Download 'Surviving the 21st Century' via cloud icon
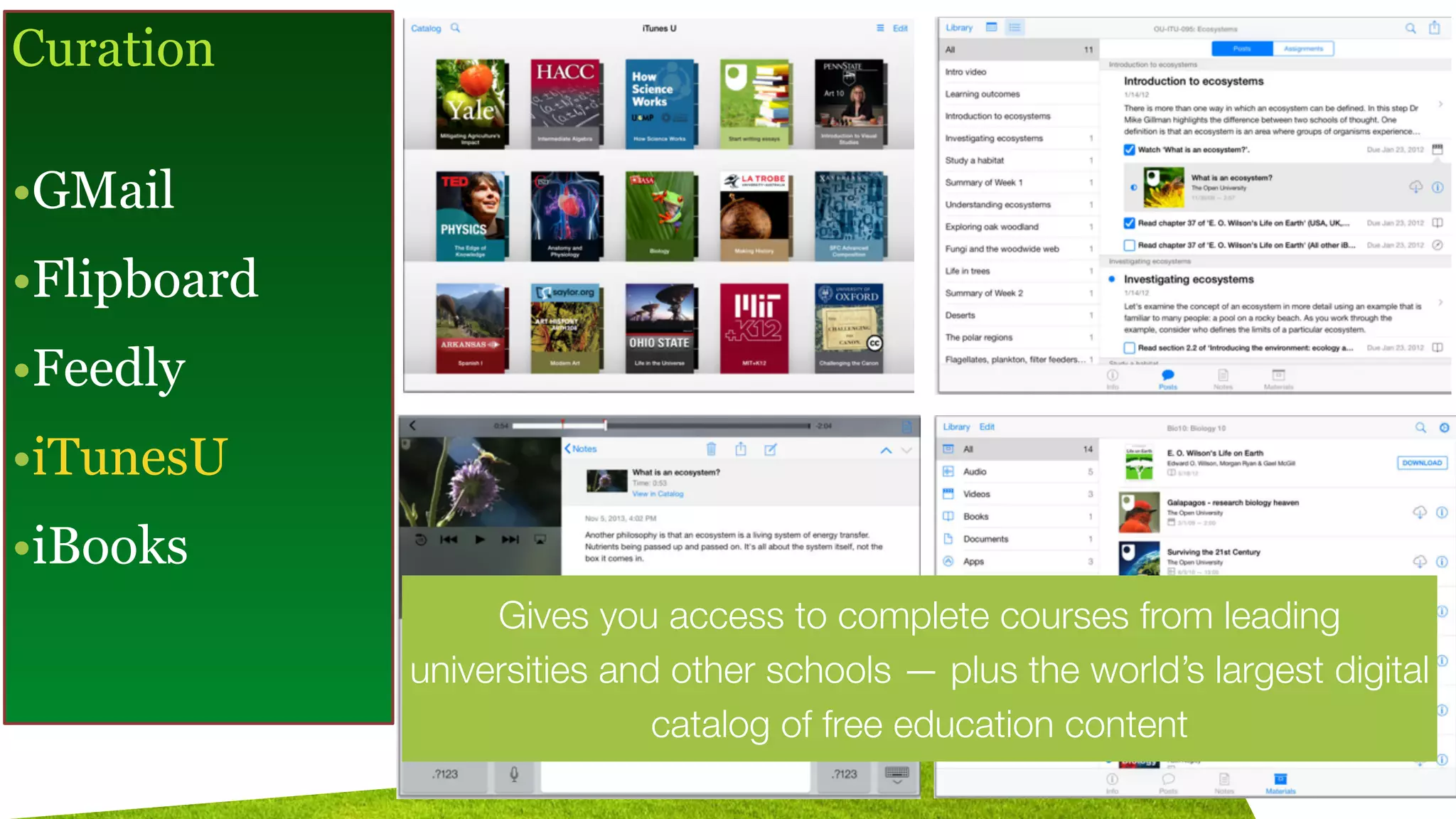Screen dimensions: 1456x819 coord(1420,562)
